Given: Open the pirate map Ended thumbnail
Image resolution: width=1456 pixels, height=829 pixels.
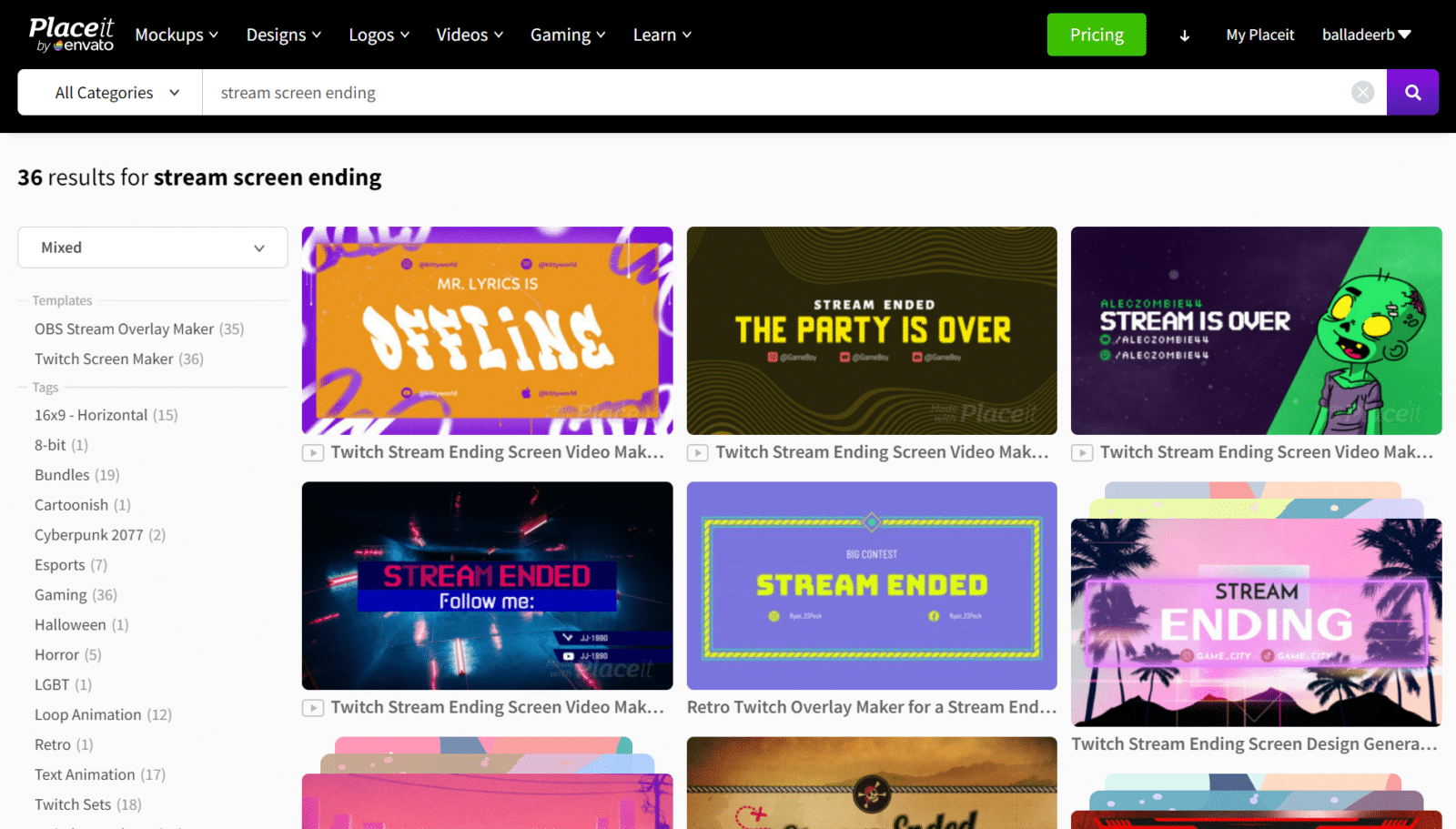Looking at the screenshot, I should [872, 783].
